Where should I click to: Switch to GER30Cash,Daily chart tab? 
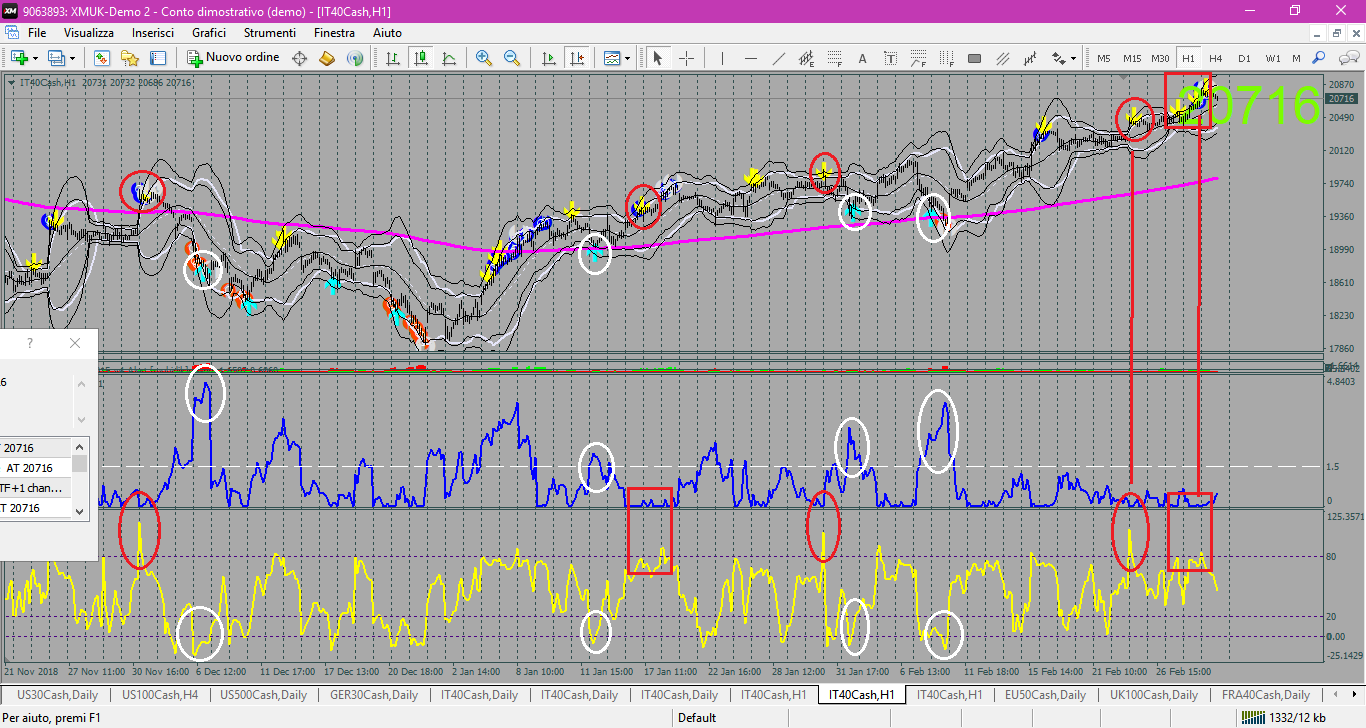click(x=375, y=695)
